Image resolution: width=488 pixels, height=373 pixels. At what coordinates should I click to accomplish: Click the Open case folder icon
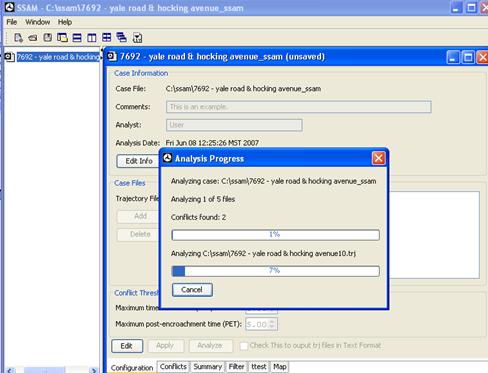pos(33,38)
